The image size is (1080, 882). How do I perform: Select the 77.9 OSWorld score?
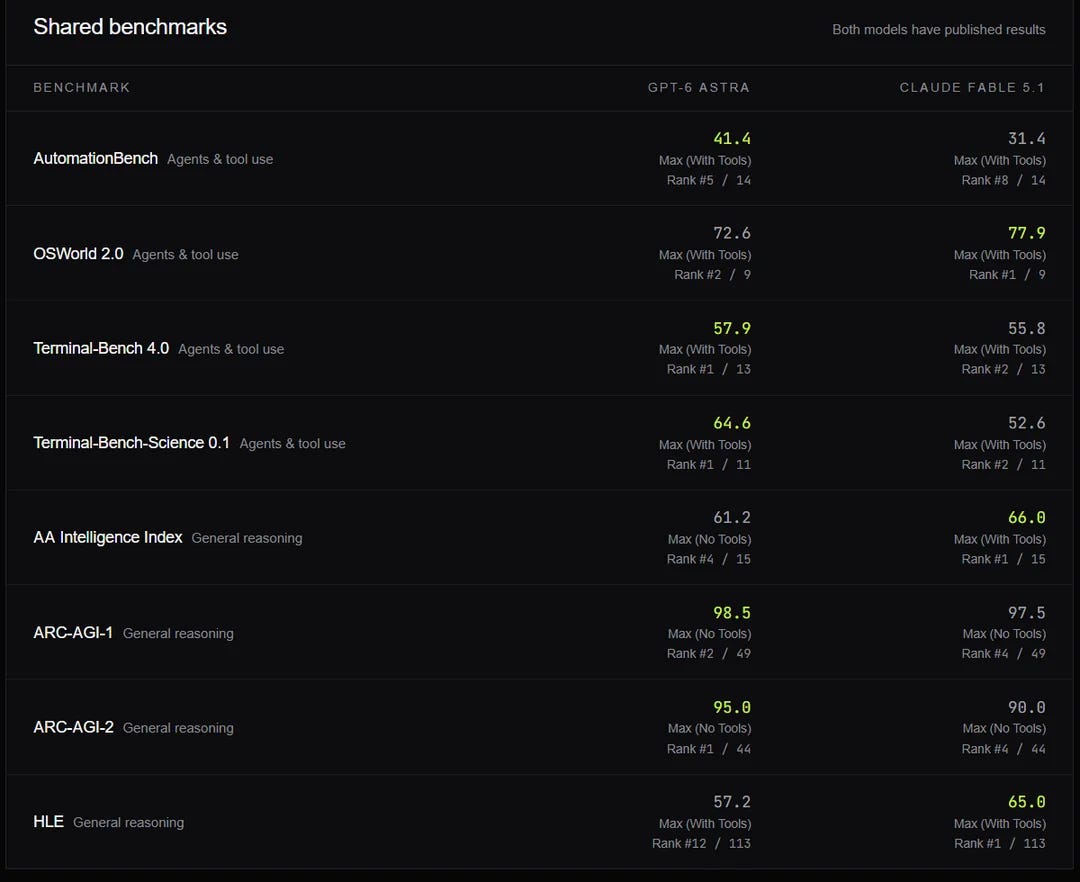(x=1027, y=233)
